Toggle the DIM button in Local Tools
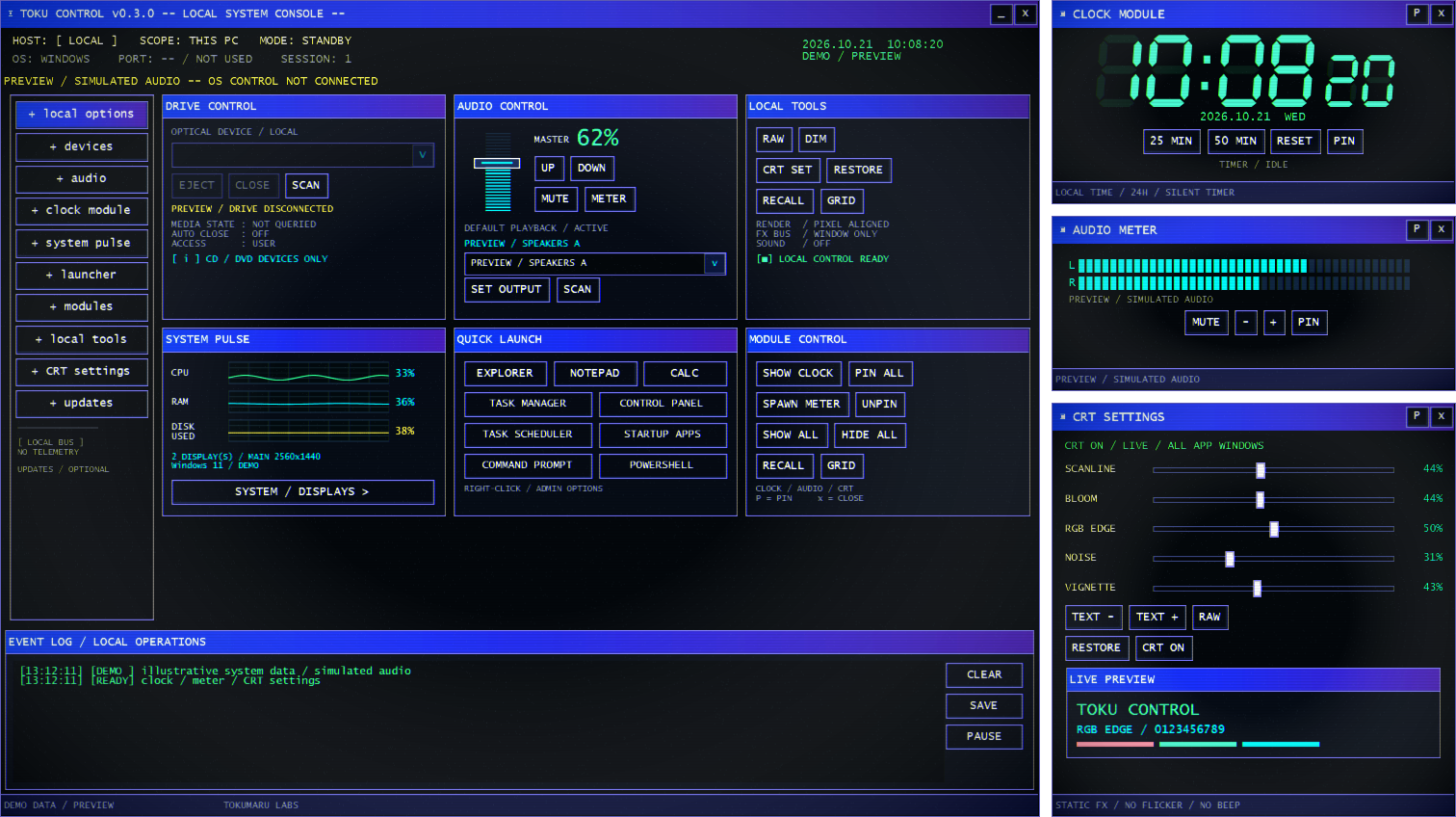The width and height of the screenshot is (1456, 817). (x=816, y=140)
